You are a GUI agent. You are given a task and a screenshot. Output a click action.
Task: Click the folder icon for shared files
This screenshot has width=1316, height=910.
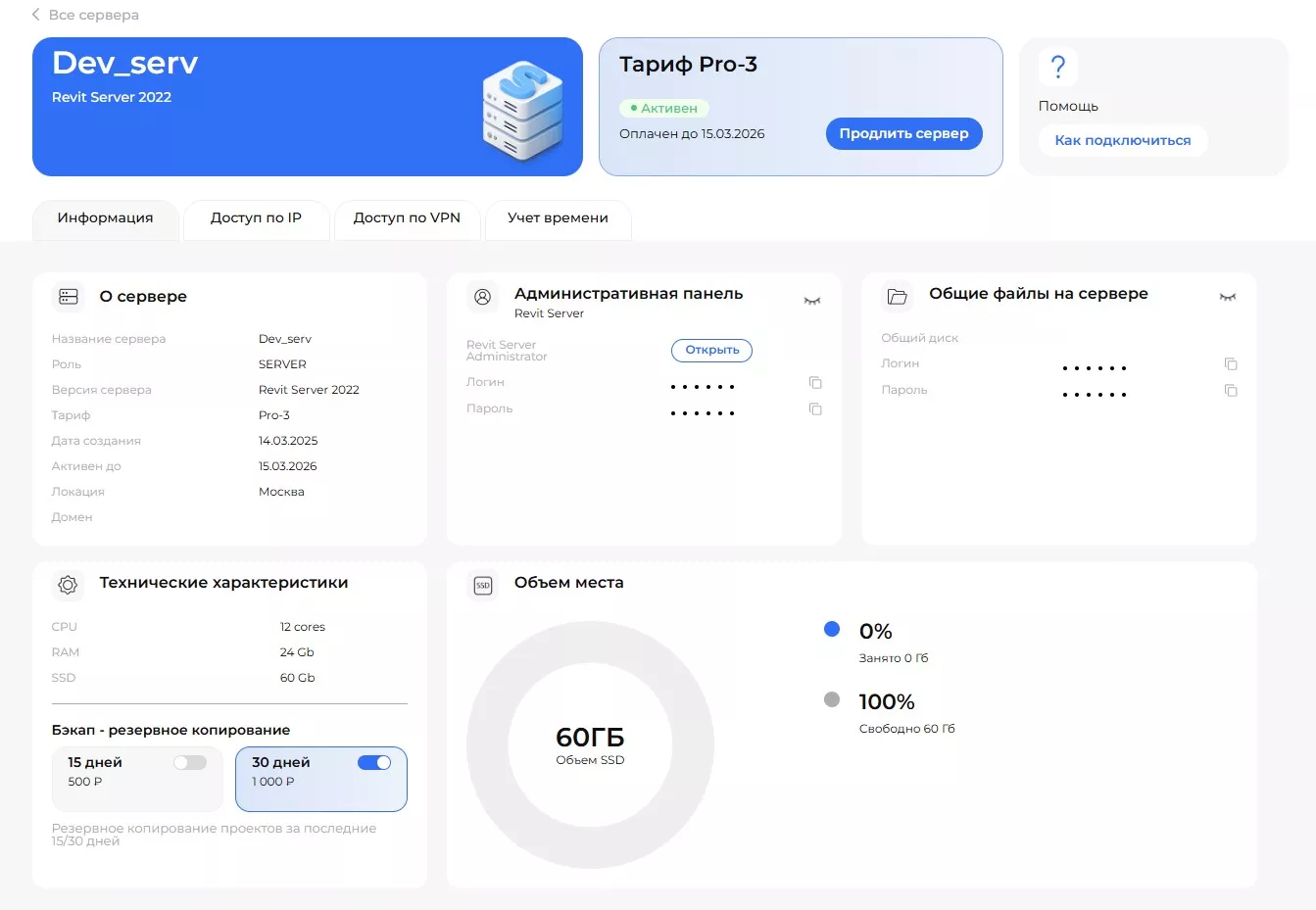(x=897, y=296)
